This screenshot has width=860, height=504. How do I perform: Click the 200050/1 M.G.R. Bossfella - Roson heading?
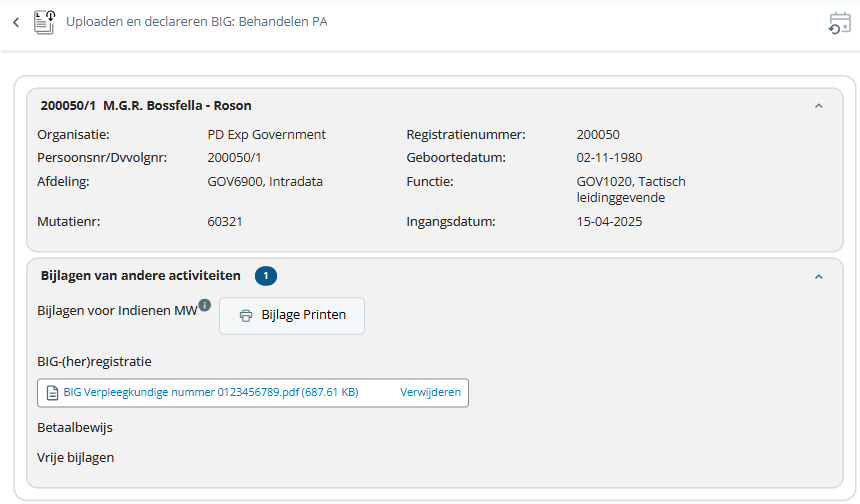click(146, 105)
